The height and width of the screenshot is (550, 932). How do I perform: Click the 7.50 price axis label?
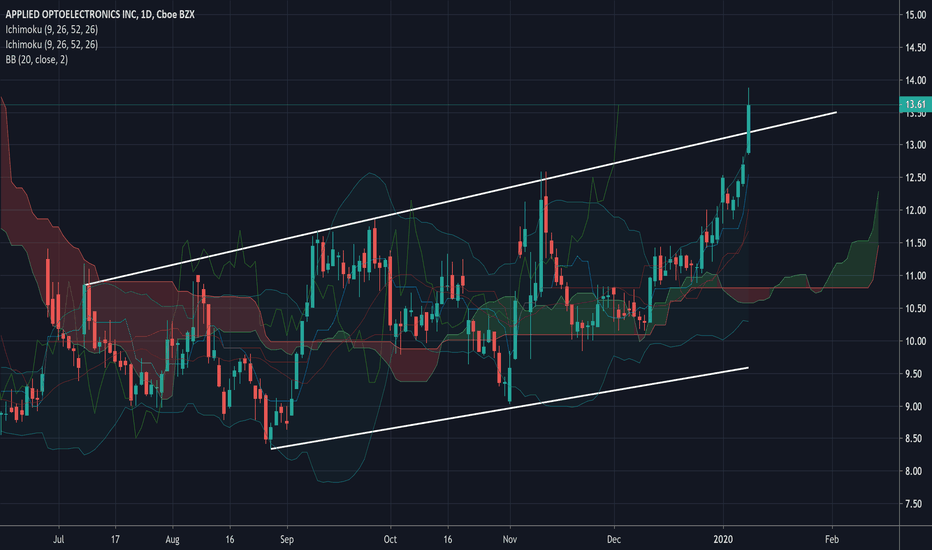coord(915,504)
